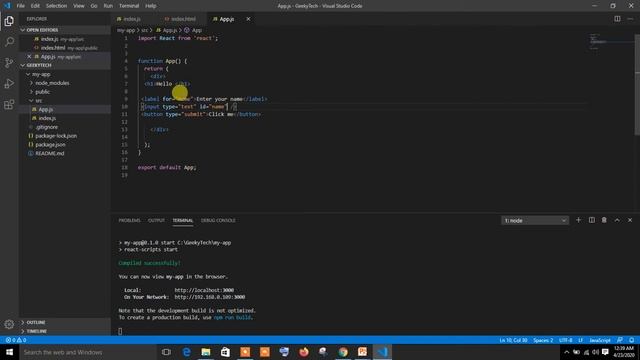Screen dimensions: 640x360
Task: Click LF end-of-line setting
Action: [580, 340]
